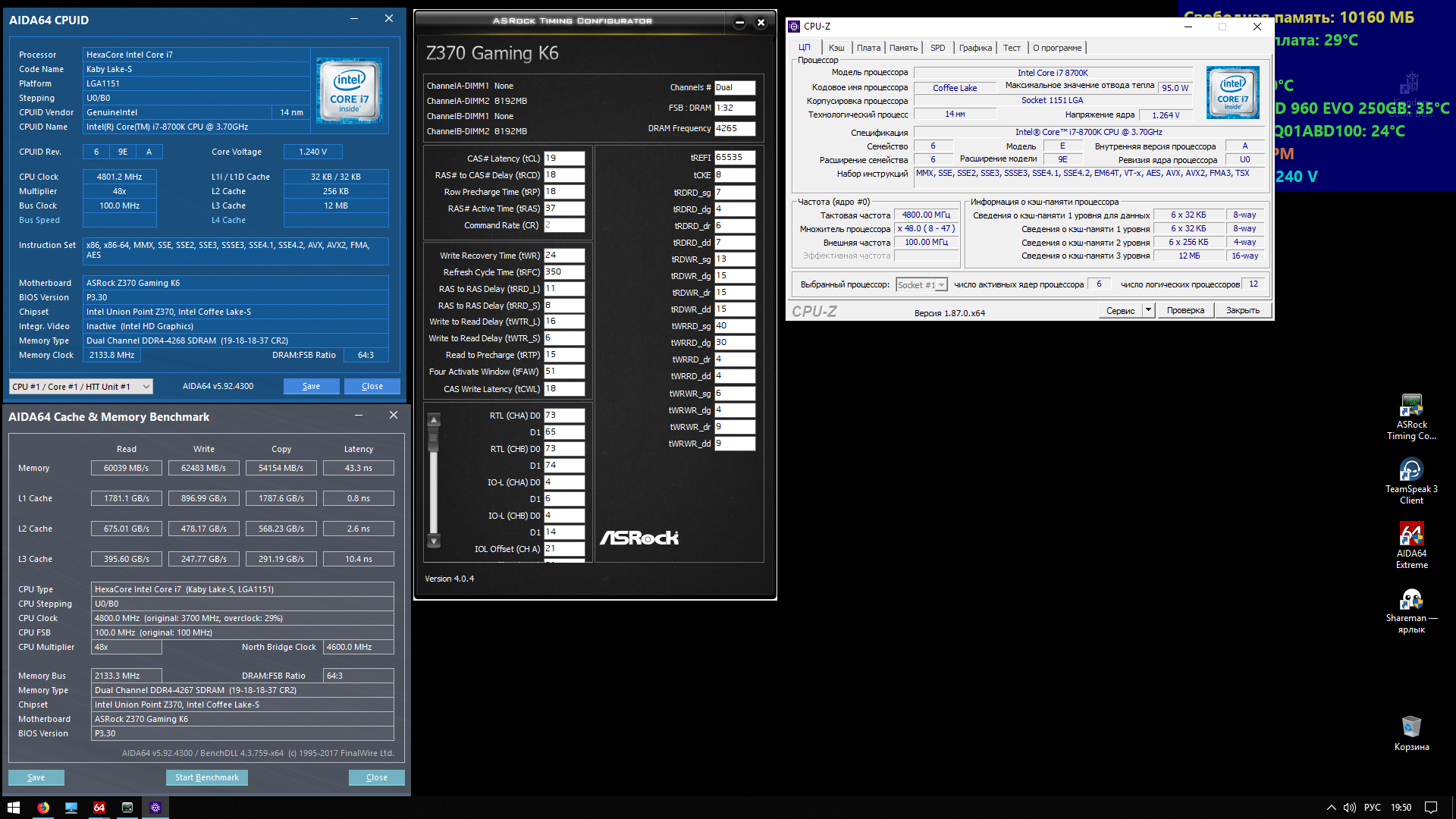Expand the CPU #1 / Core #1 dropdown
This screenshot has width=1456, height=819.
coord(146,387)
